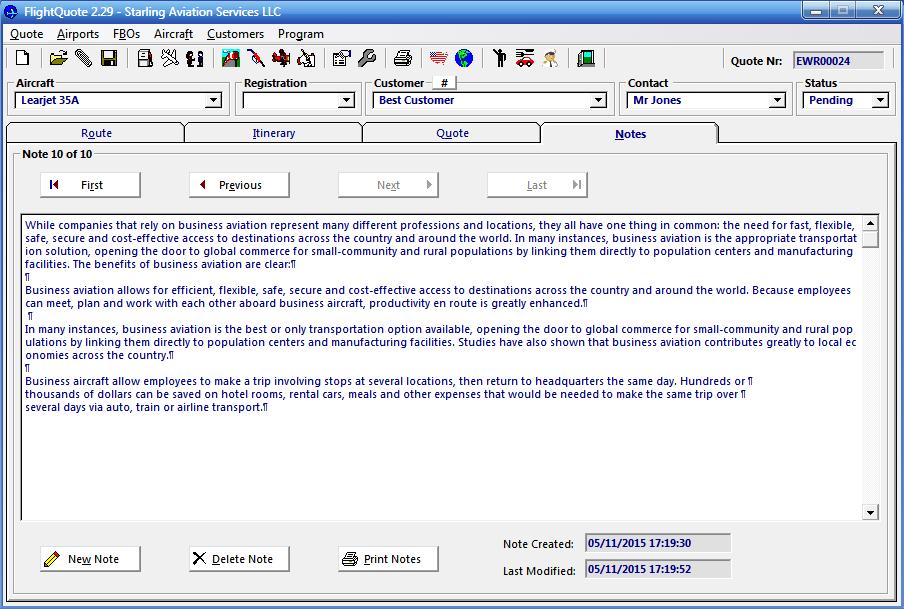904x609 pixels.
Task: Click the globe icon in toolbar
Action: pos(464,59)
